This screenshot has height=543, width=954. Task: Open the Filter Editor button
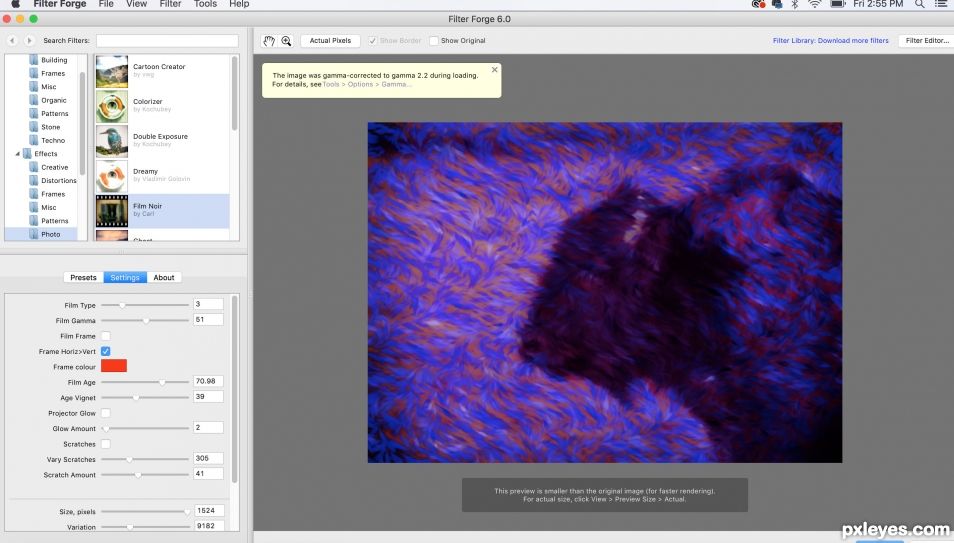tap(927, 41)
